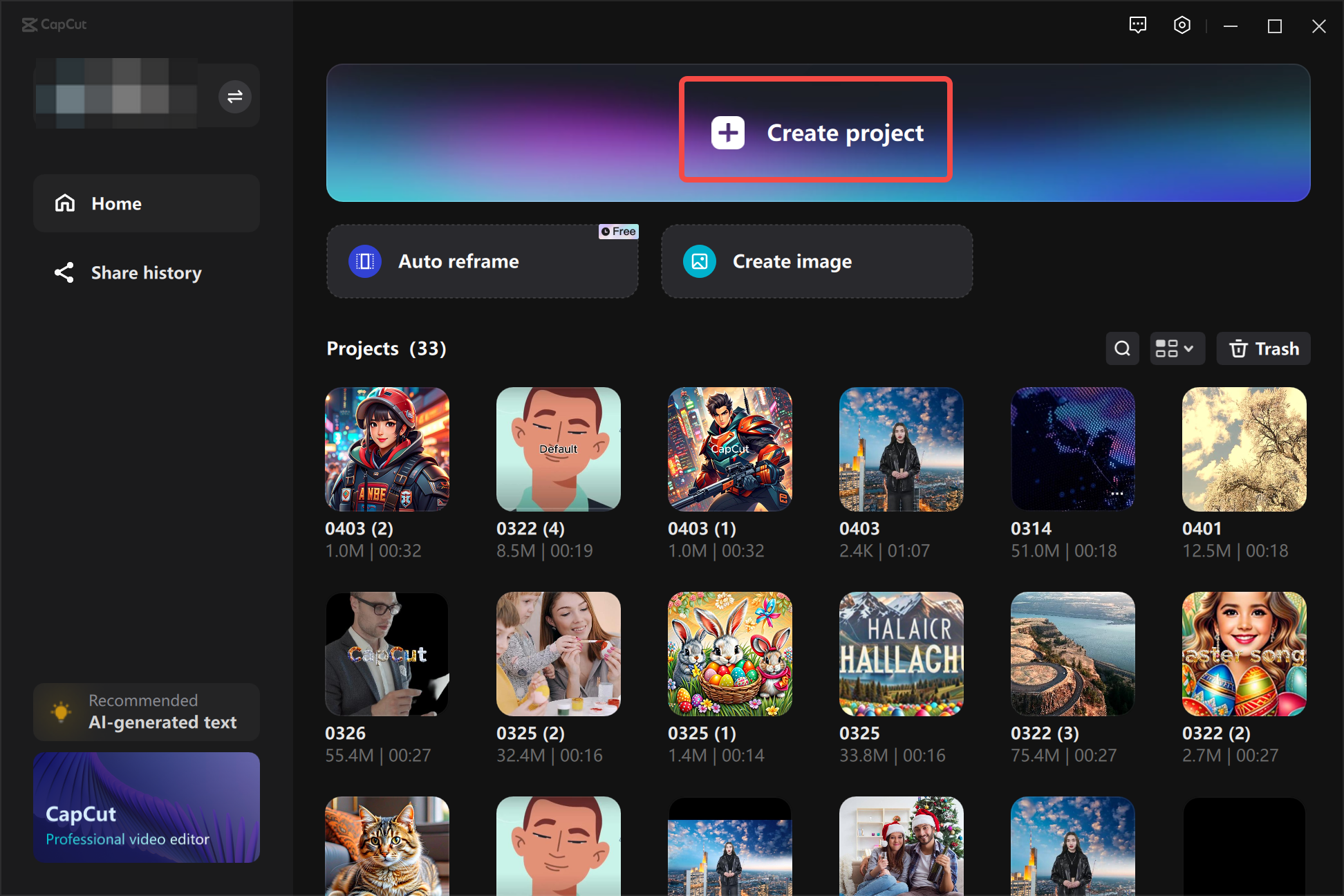1344x896 pixels.
Task: Click the CapCut logo in the top-left
Action: pyautogui.click(x=54, y=25)
